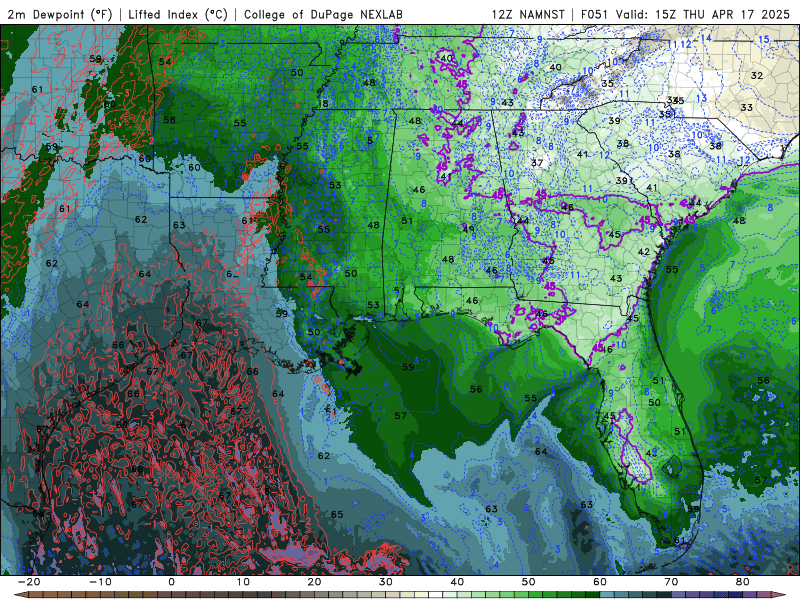Click the '30' label on the color scale

click(386, 582)
